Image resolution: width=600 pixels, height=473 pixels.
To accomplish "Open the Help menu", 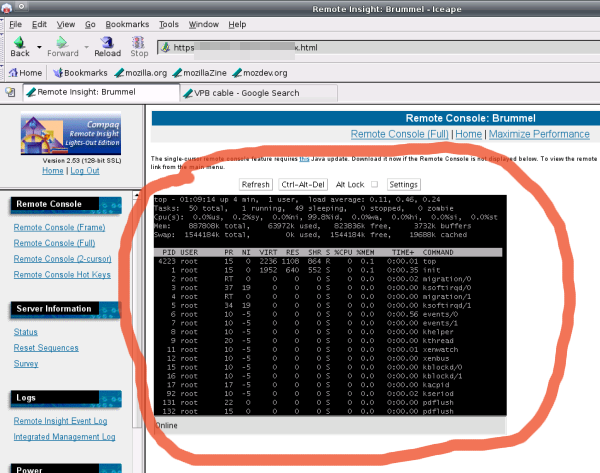I will 237,24.
